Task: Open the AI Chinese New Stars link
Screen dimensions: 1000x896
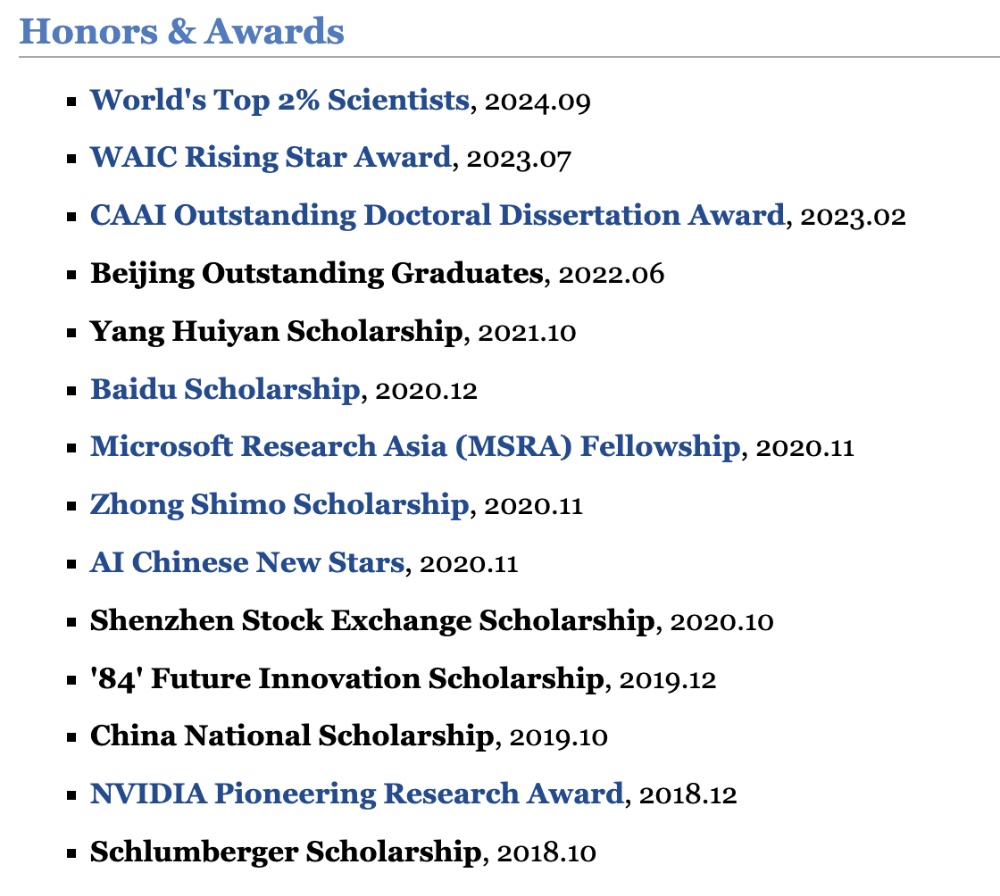Action: [247, 562]
